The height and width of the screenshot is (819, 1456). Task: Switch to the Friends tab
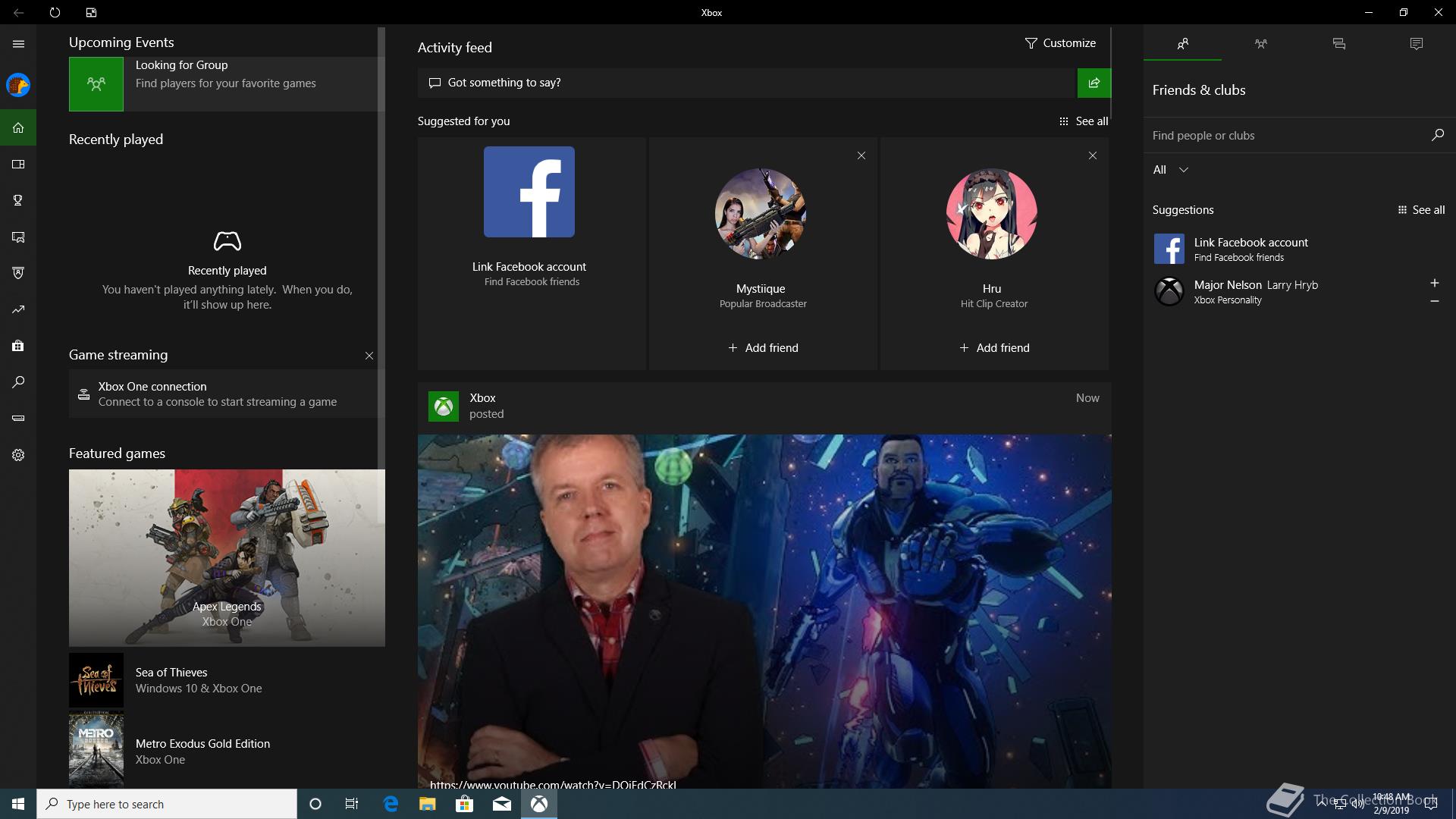1182,44
